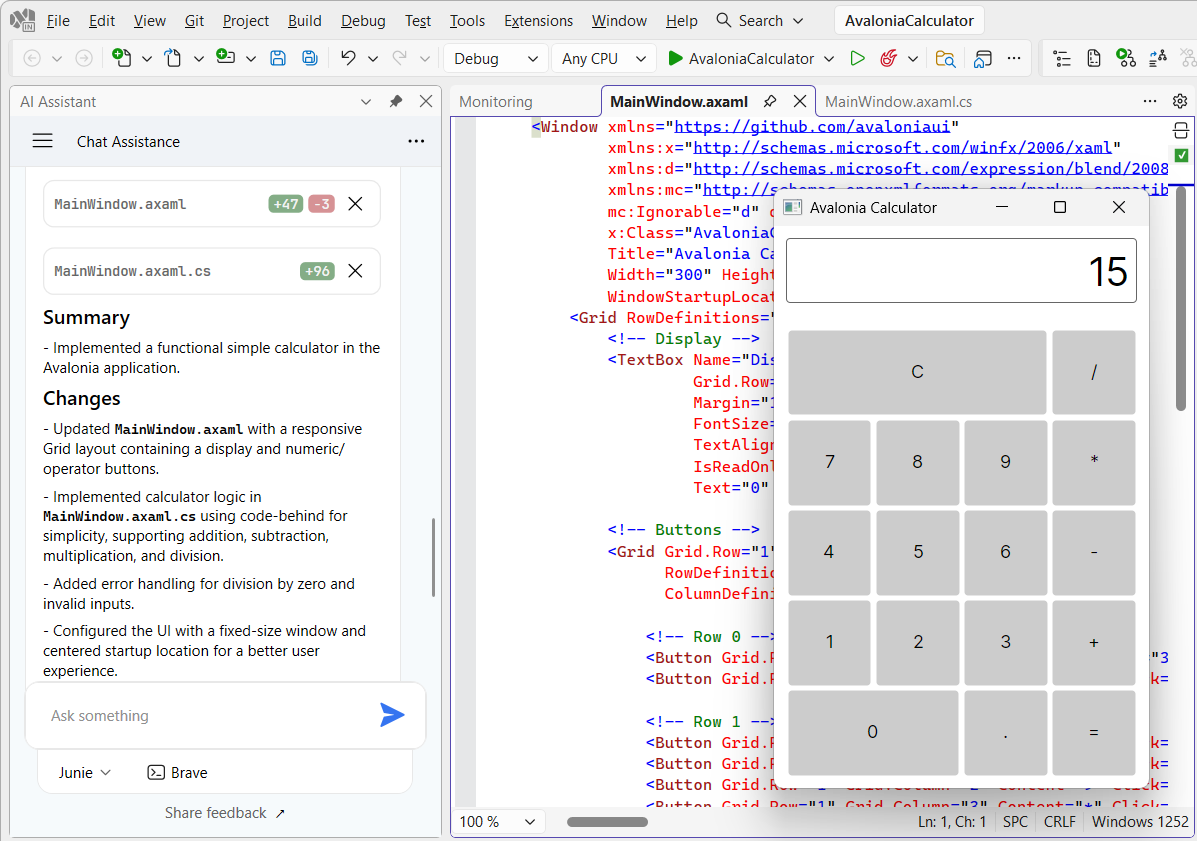Open toolbar overflow three-dots menu
The height and width of the screenshot is (841, 1197).
pyautogui.click(x=1014, y=58)
